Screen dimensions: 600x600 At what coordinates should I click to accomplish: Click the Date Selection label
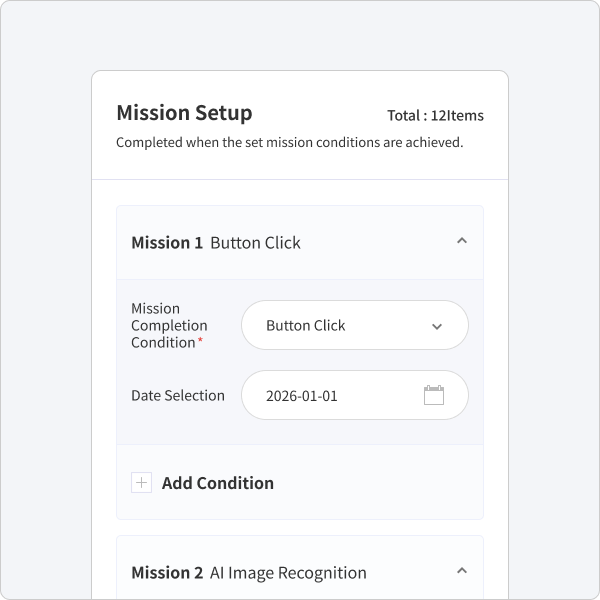click(x=178, y=395)
